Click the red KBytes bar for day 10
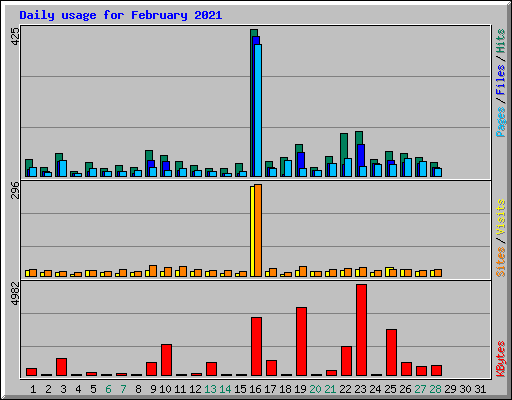 tap(166, 360)
